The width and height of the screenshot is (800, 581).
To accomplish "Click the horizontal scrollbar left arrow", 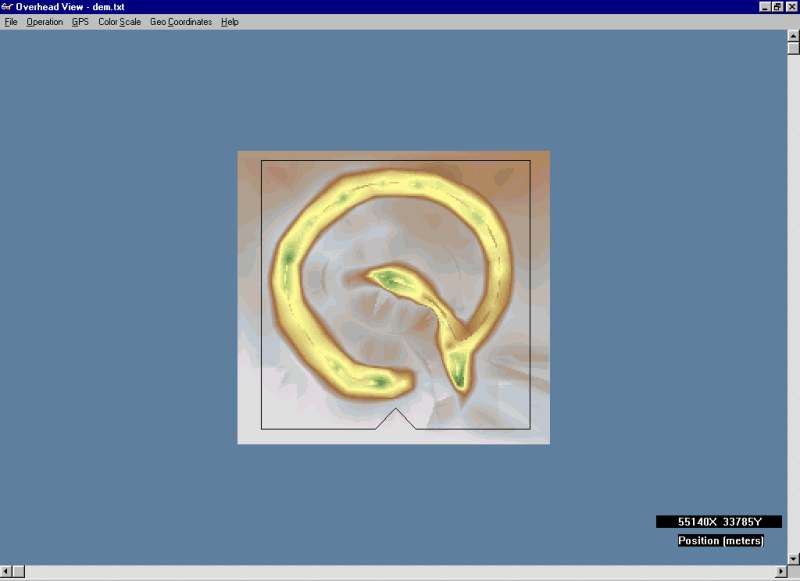I will tap(6, 573).
